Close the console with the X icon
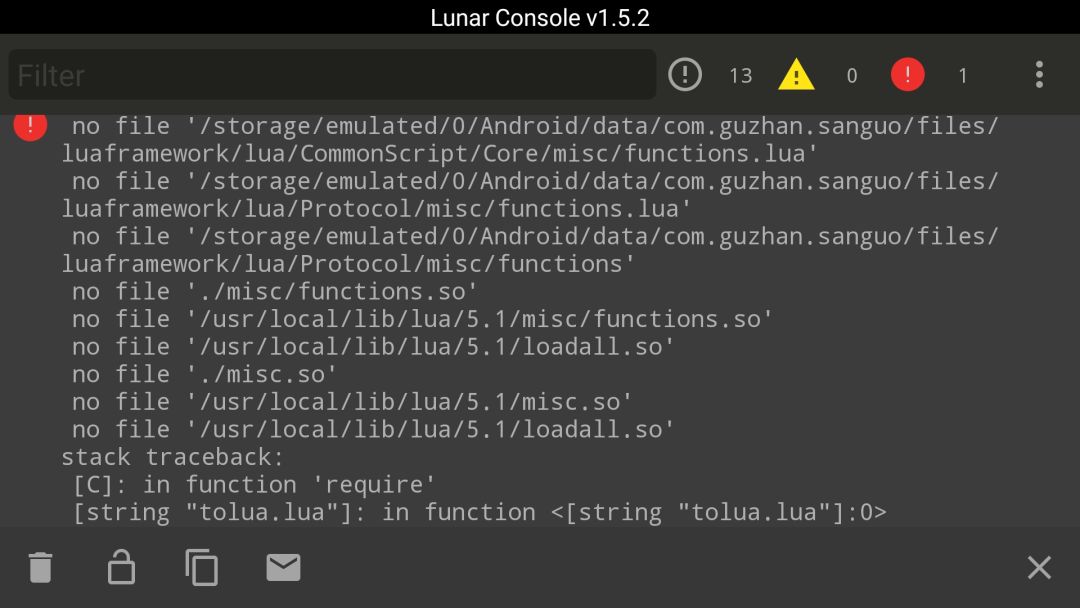The height and width of the screenshot is (608, 1080). pyautogui.click(x=1039, y=567)
